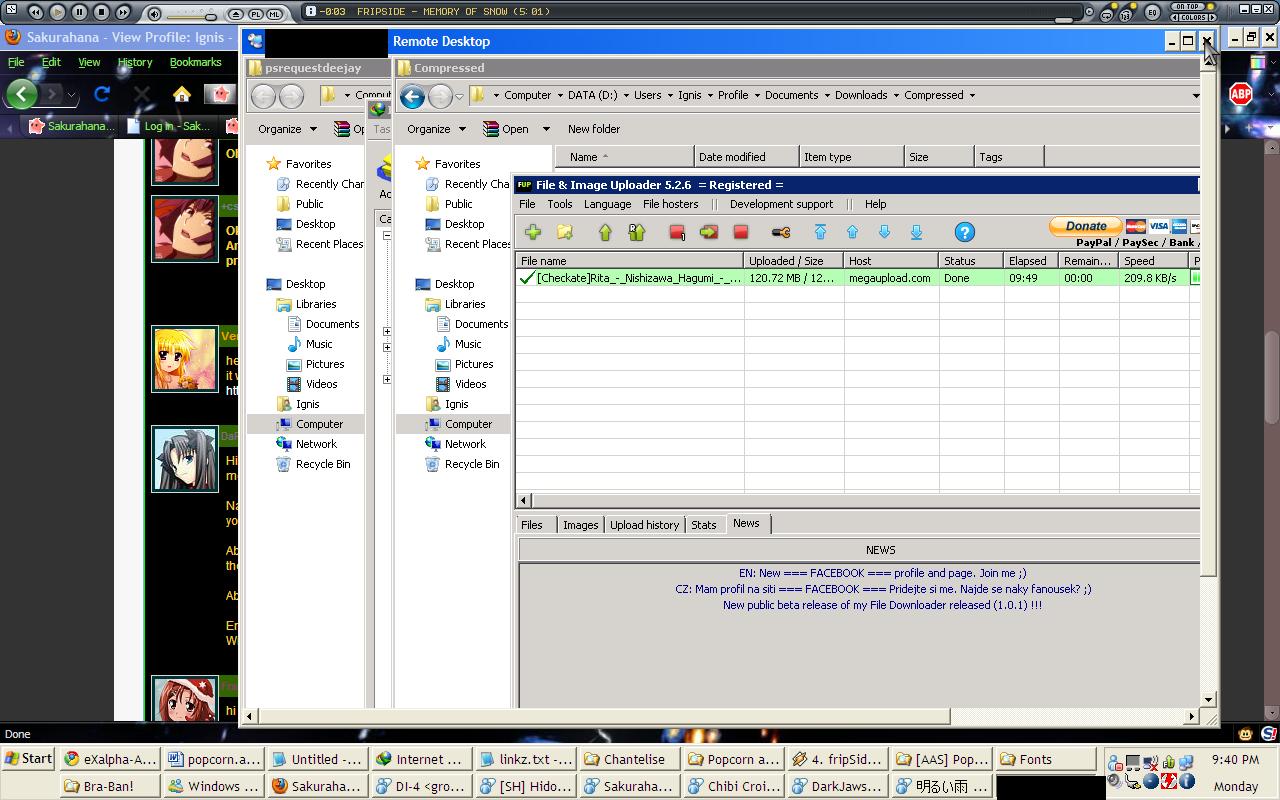Open Organize dropdown in psrequestdeejay window
This screenshot has height=800, width=1280.
(x=286, y=129)
